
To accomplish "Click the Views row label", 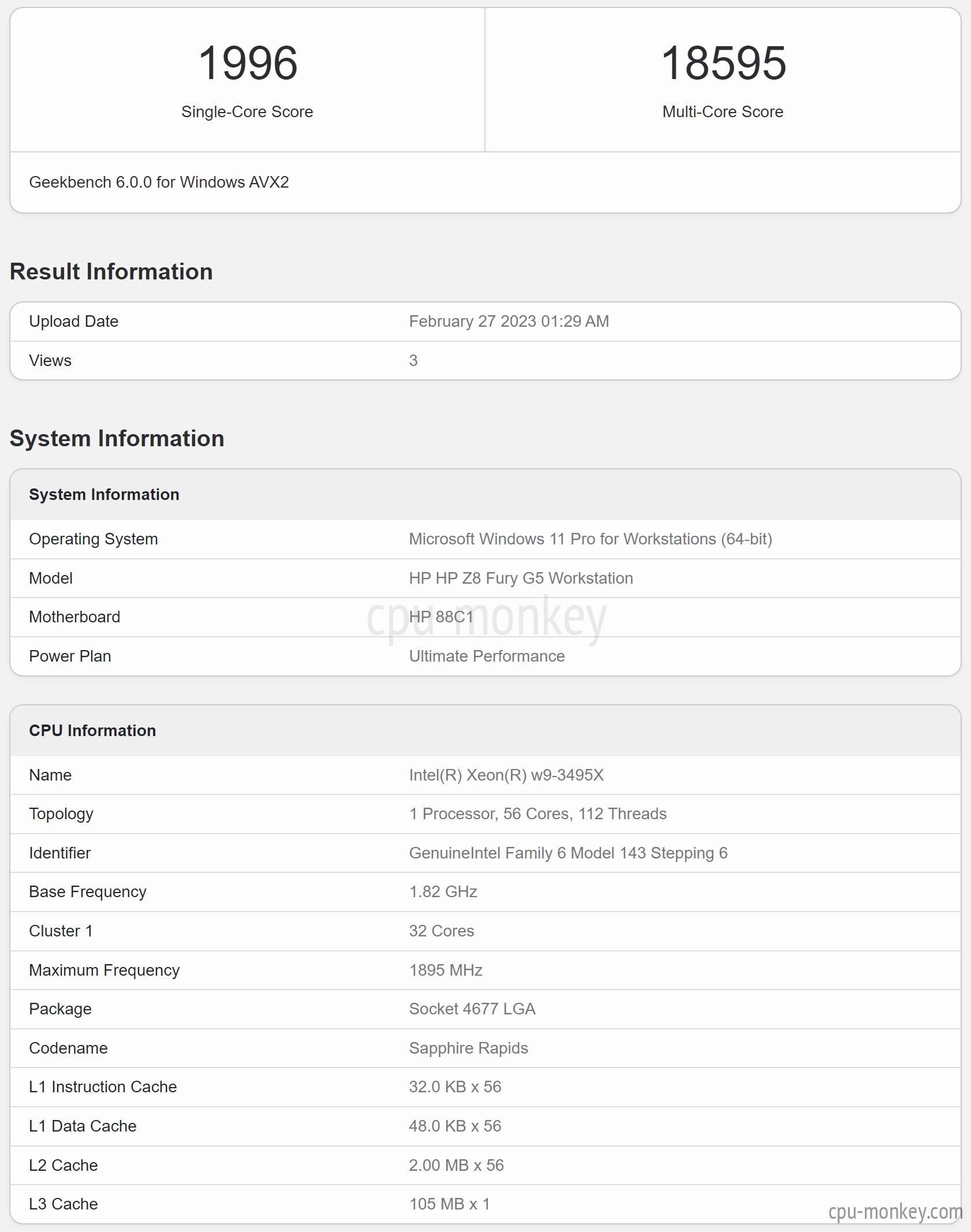I will coord(50,360).
